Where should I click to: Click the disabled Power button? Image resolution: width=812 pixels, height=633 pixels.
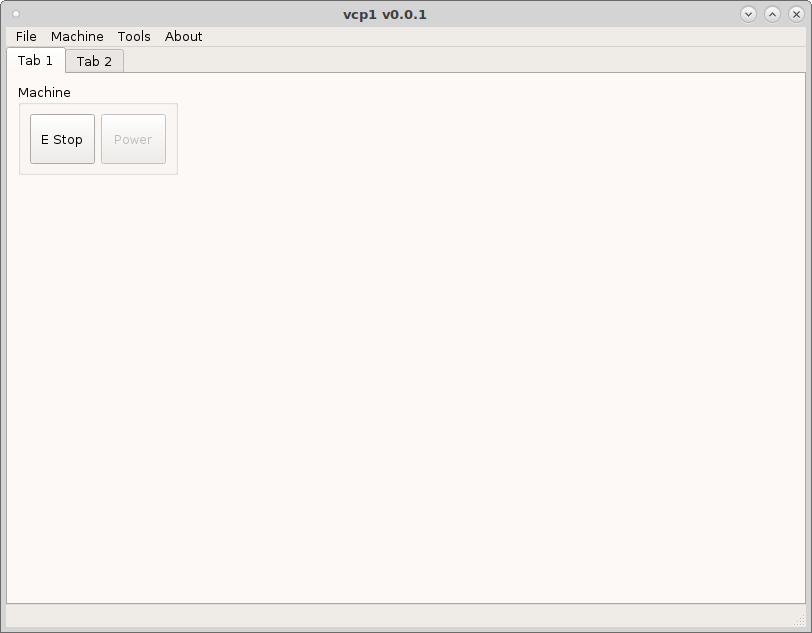(133, 139)
